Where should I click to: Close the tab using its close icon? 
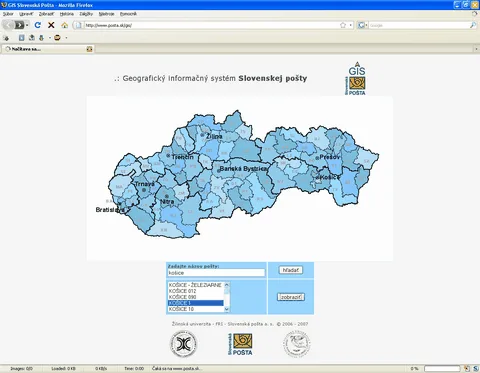pyautogui.click(x=89, y=49)
